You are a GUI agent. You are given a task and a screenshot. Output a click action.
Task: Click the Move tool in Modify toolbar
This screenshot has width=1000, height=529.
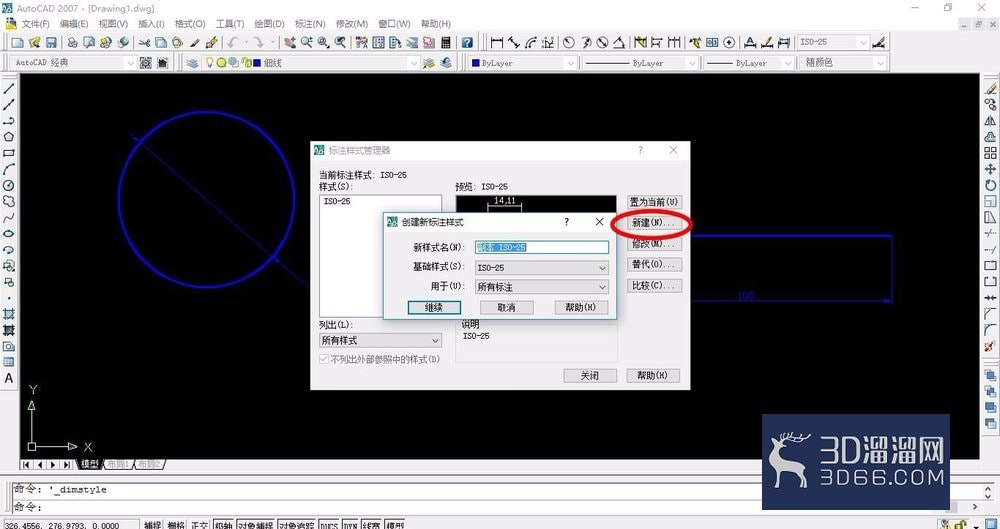point(990,168)
